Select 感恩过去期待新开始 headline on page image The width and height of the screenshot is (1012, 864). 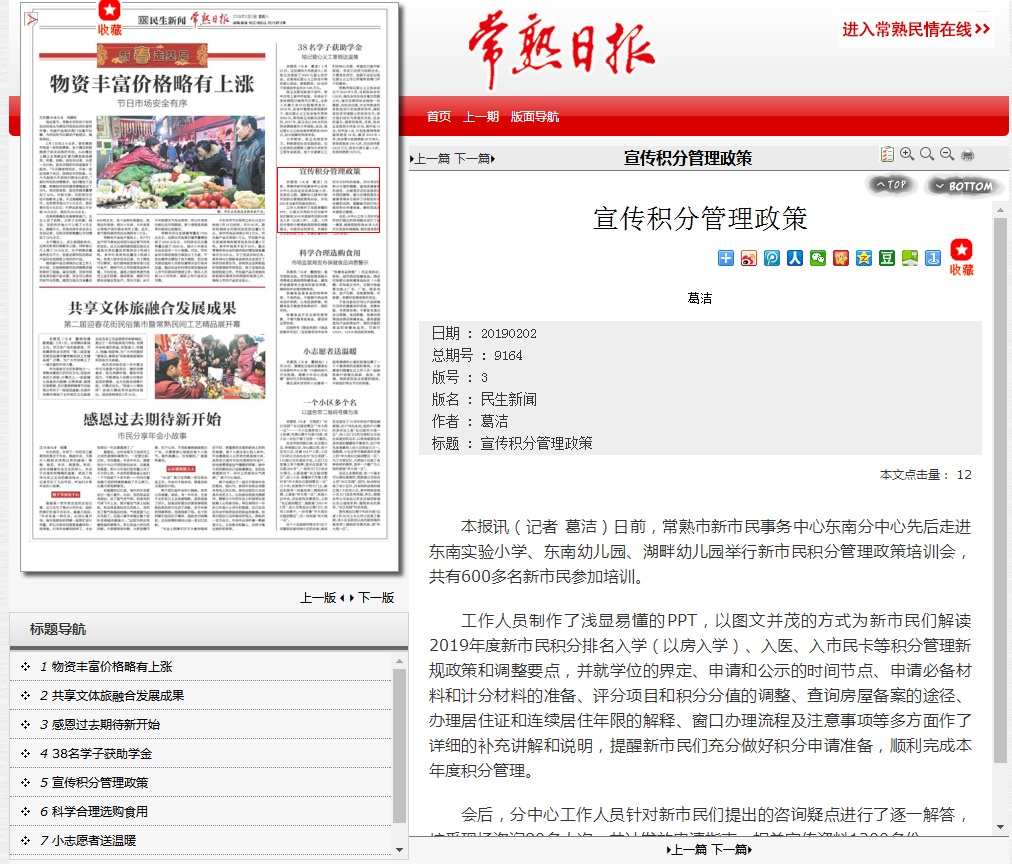(152, 419)
